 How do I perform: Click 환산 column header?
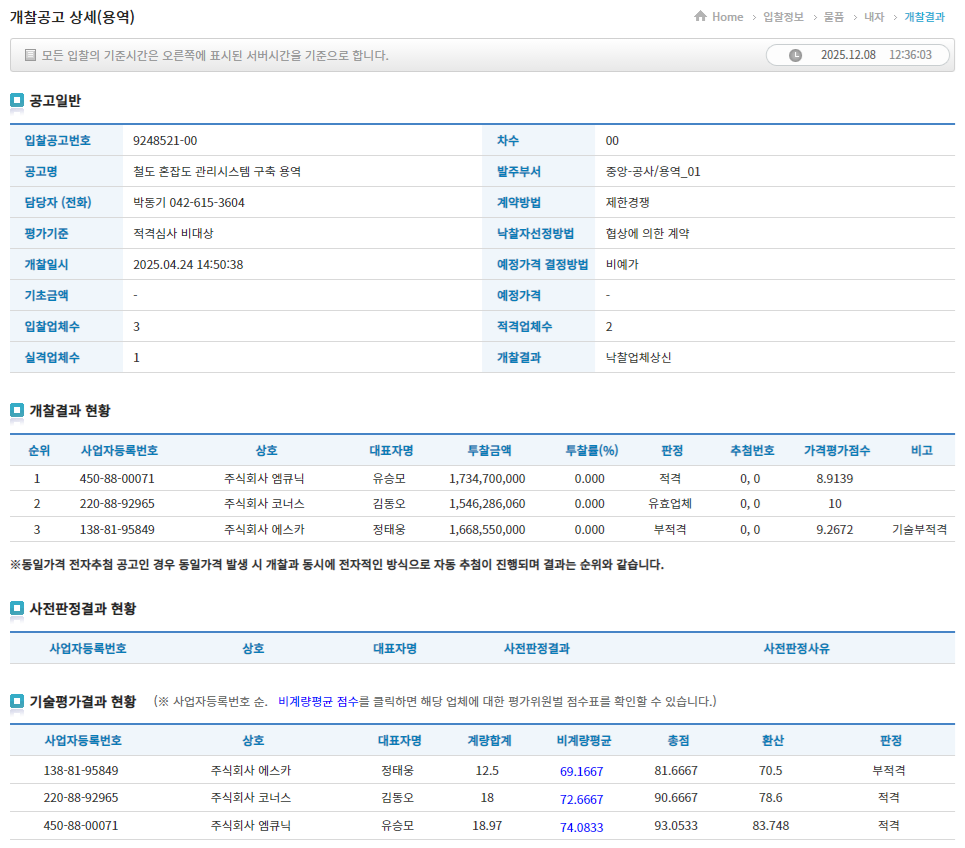coord(772,740)
